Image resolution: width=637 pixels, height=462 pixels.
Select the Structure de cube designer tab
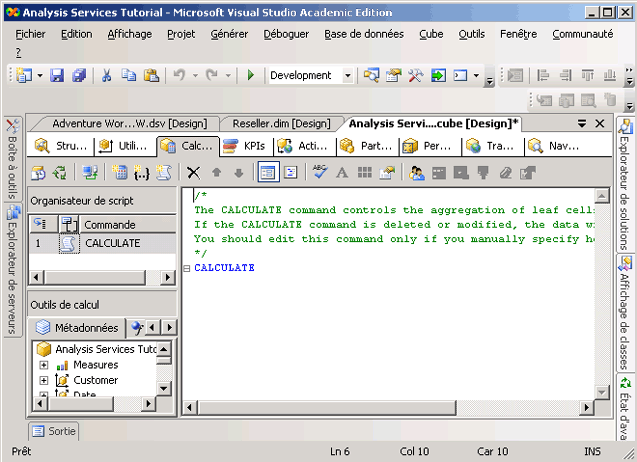[x=61, y=146]
